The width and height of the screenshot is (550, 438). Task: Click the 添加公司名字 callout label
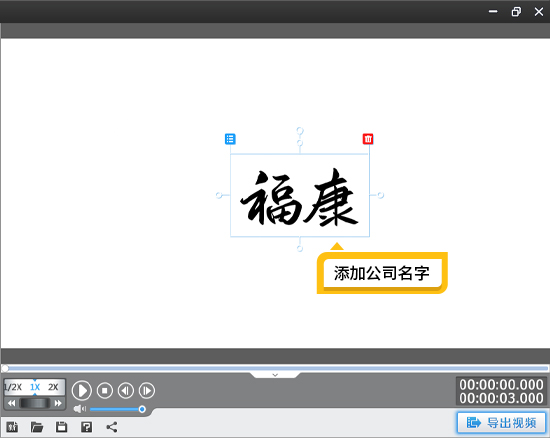pyautogui.click(x=382, y=273)
